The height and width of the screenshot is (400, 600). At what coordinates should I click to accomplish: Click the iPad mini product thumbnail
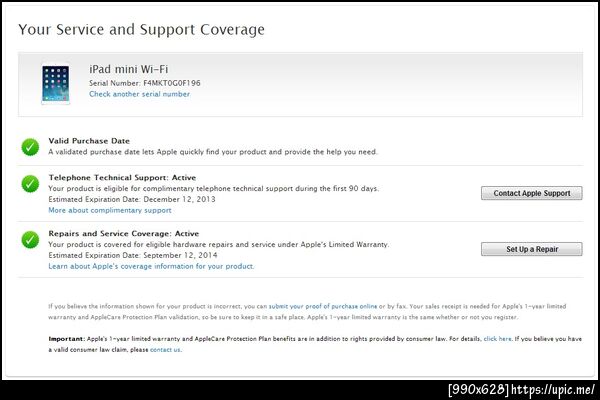pyautogui.click(x=55, y=83)
